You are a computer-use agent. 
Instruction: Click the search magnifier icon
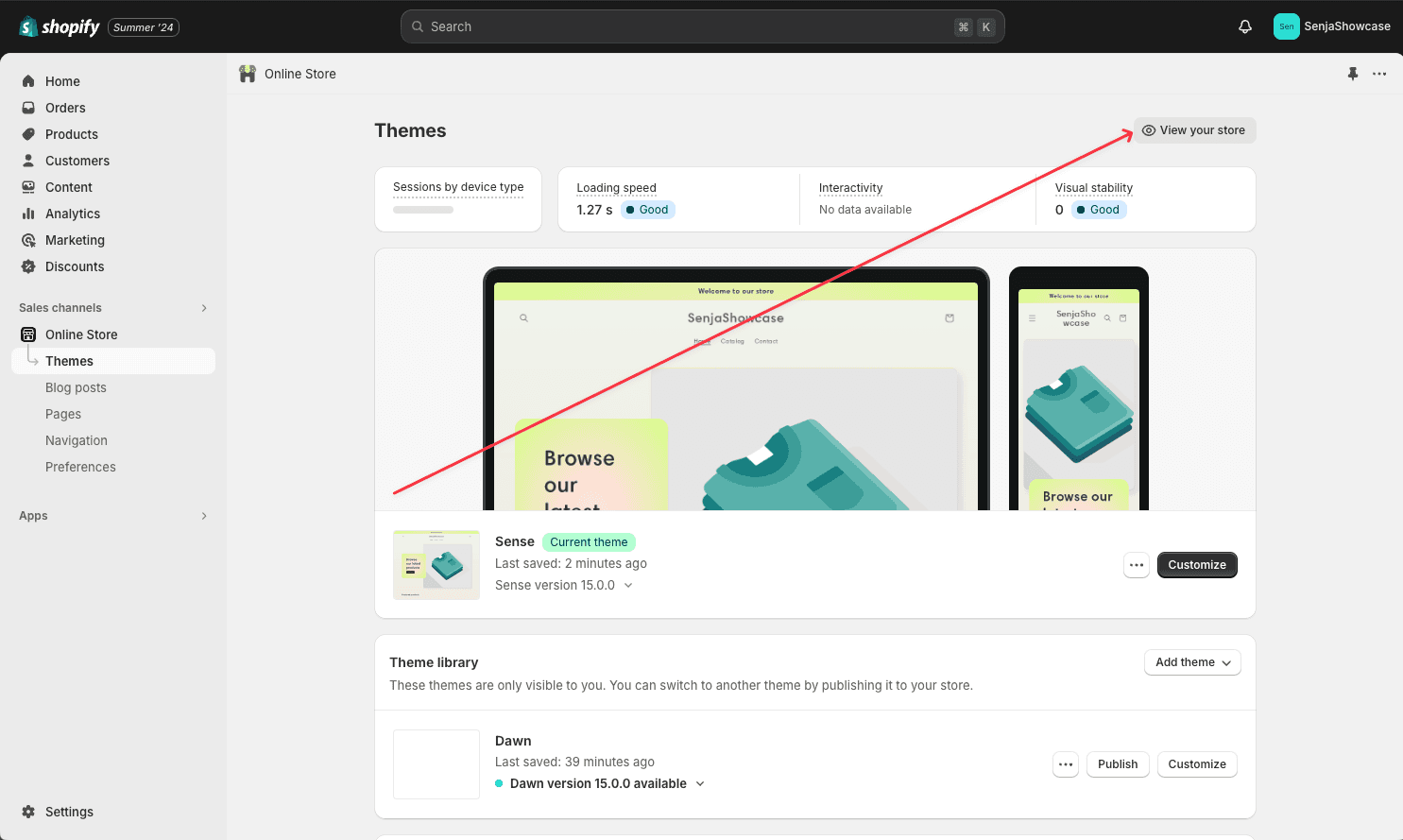pyautogui.click(x=418, y=26)
